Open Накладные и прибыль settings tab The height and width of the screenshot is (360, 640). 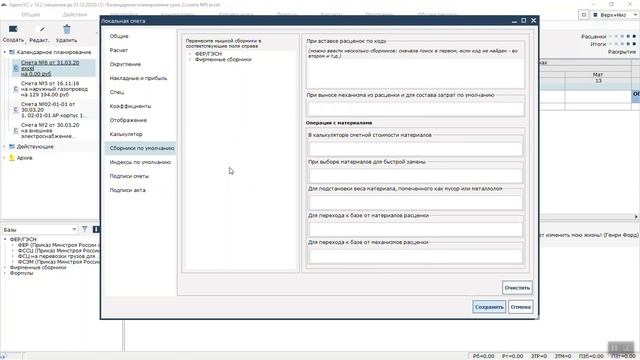click(x=140, y=78)
